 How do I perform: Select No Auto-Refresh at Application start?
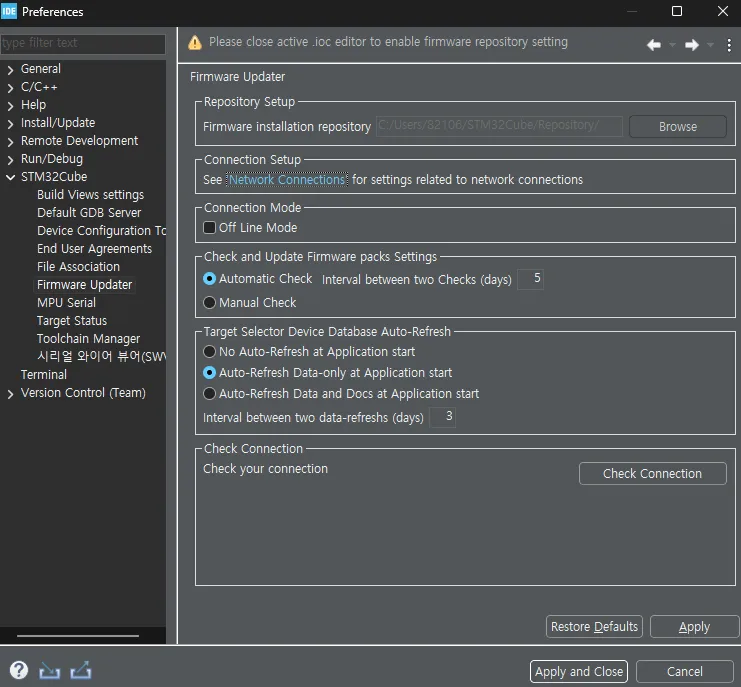coord(210,352)
